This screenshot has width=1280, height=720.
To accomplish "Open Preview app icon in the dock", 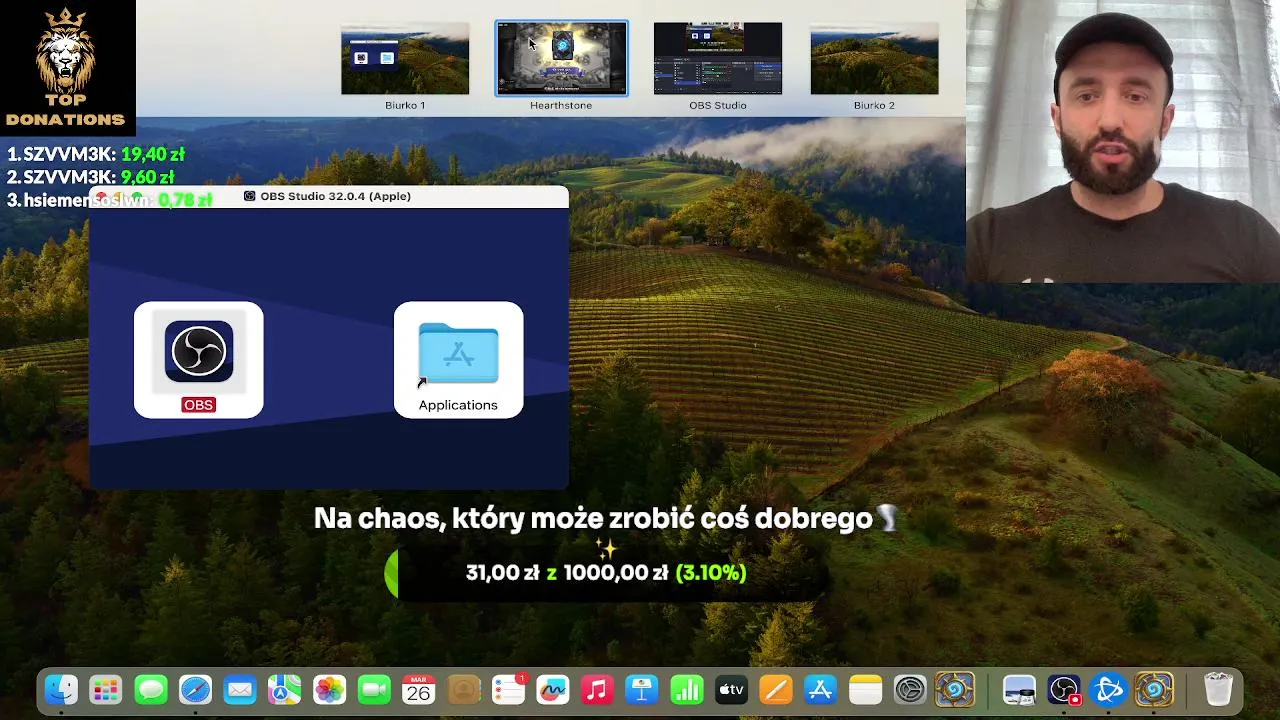I will tap(1019, 690).
